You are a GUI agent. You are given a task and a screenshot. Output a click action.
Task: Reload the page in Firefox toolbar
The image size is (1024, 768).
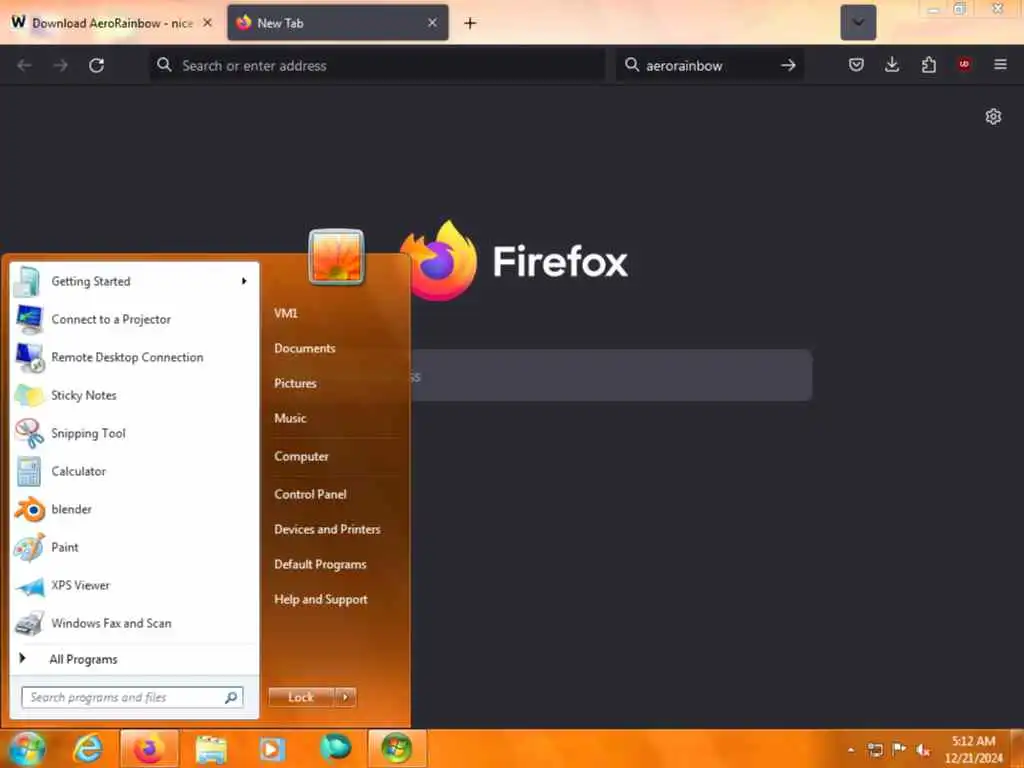pyautogui.click(x=97, y=65)
